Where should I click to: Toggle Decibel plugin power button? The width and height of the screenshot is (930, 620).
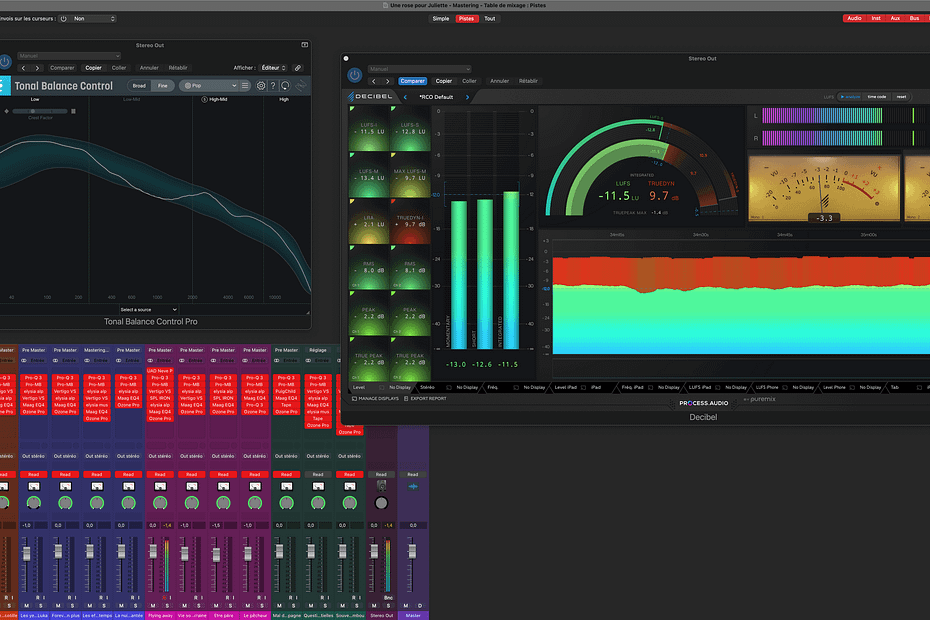[355, 75]
